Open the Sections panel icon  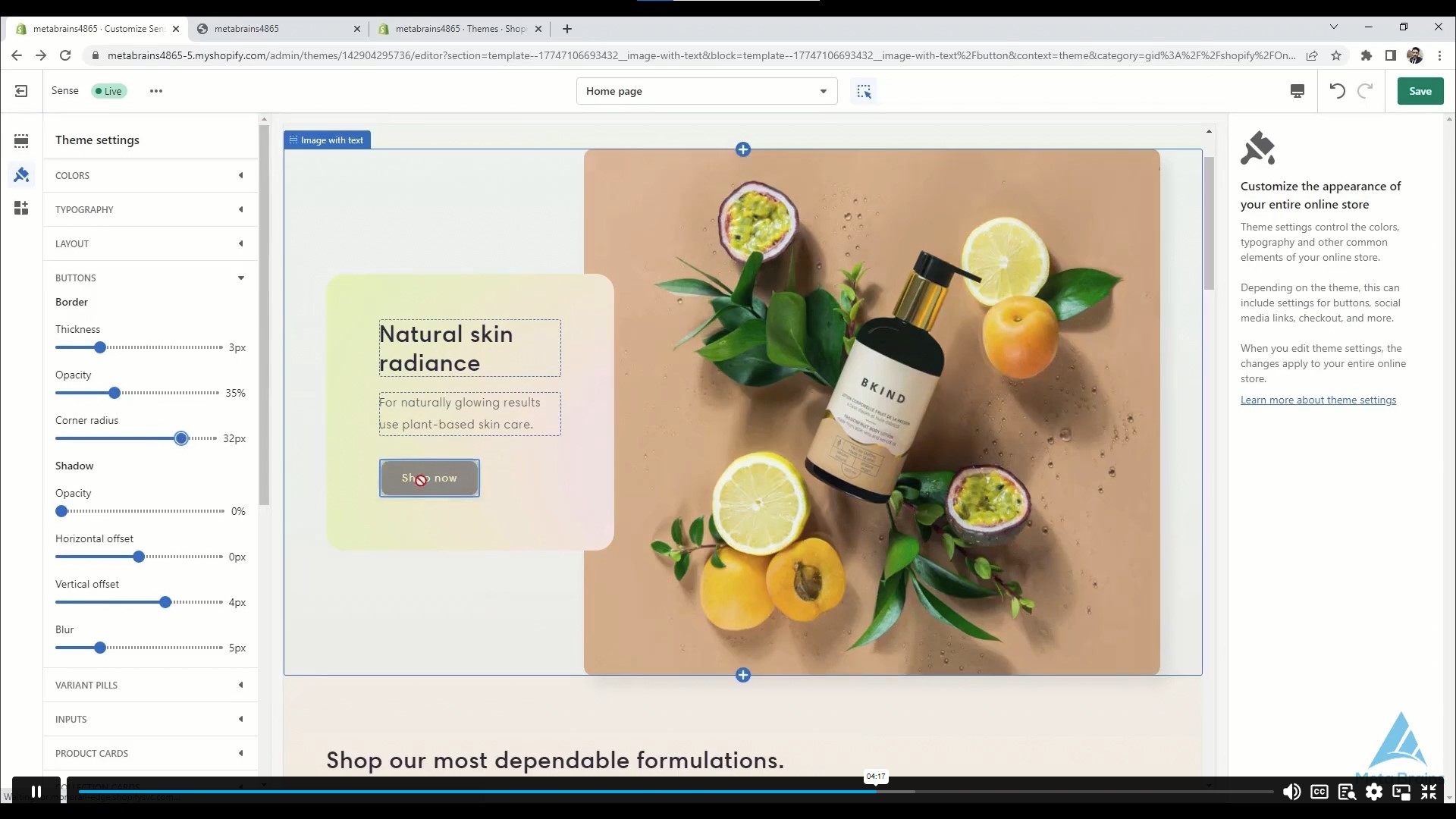click(x=21, y=141)
